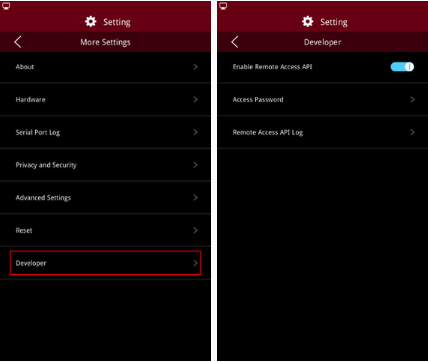Go back from Developer screen
This screenshot has width=428, height=362.
(235, 42)
